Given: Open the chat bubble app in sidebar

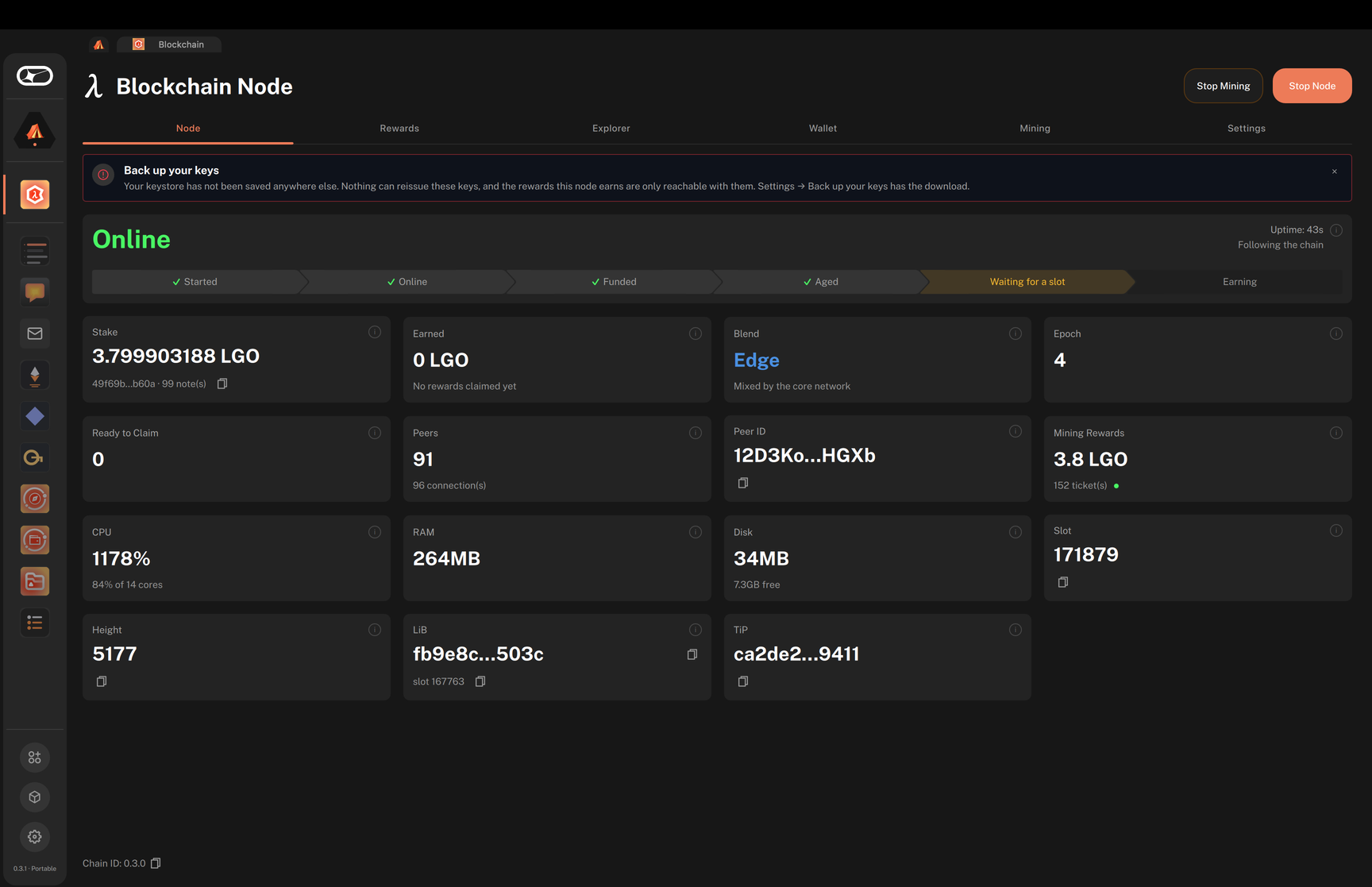Looking at the screenshot, I should click(35, 292).
